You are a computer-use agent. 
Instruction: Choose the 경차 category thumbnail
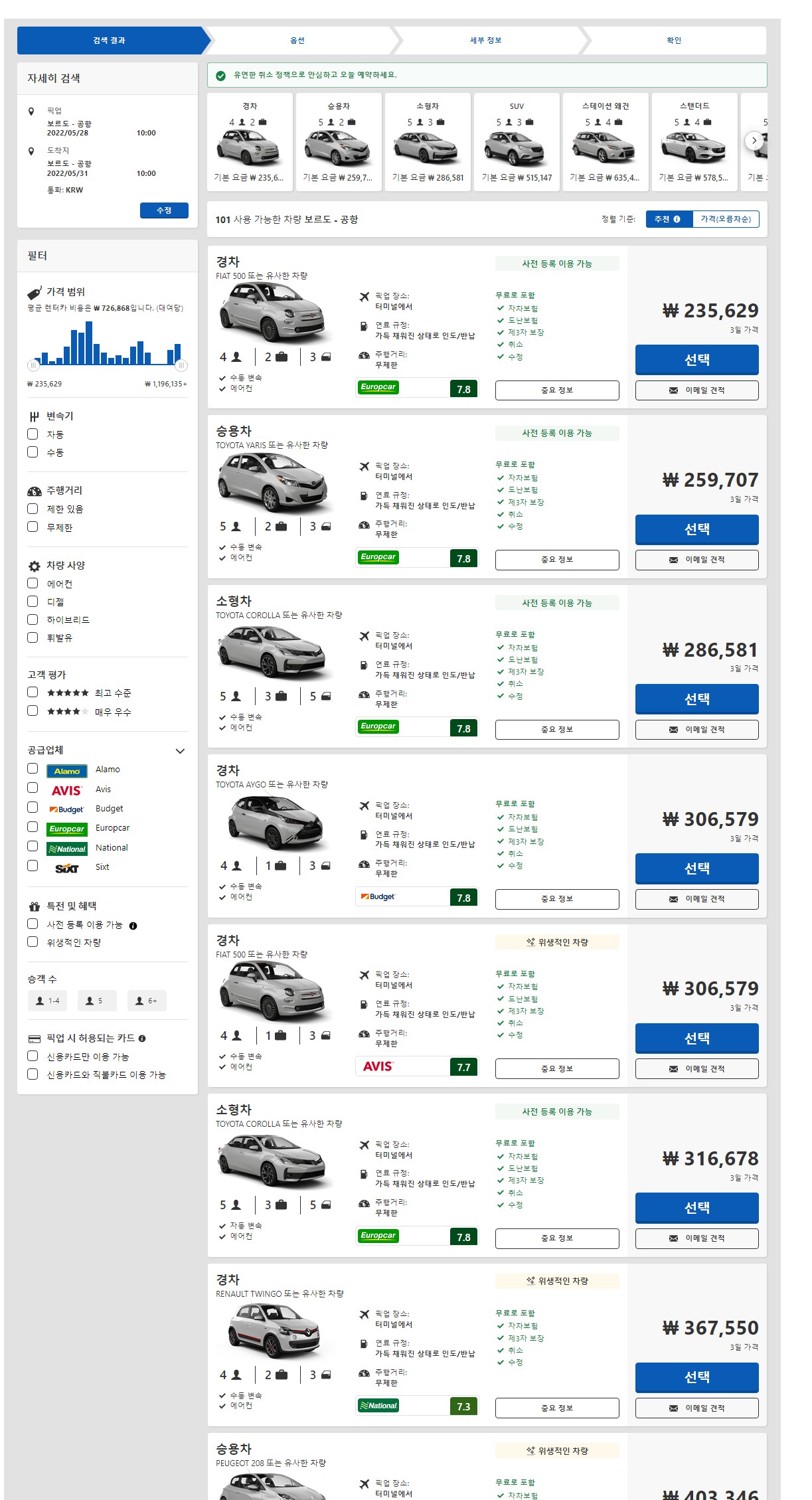tap(250, 142)
